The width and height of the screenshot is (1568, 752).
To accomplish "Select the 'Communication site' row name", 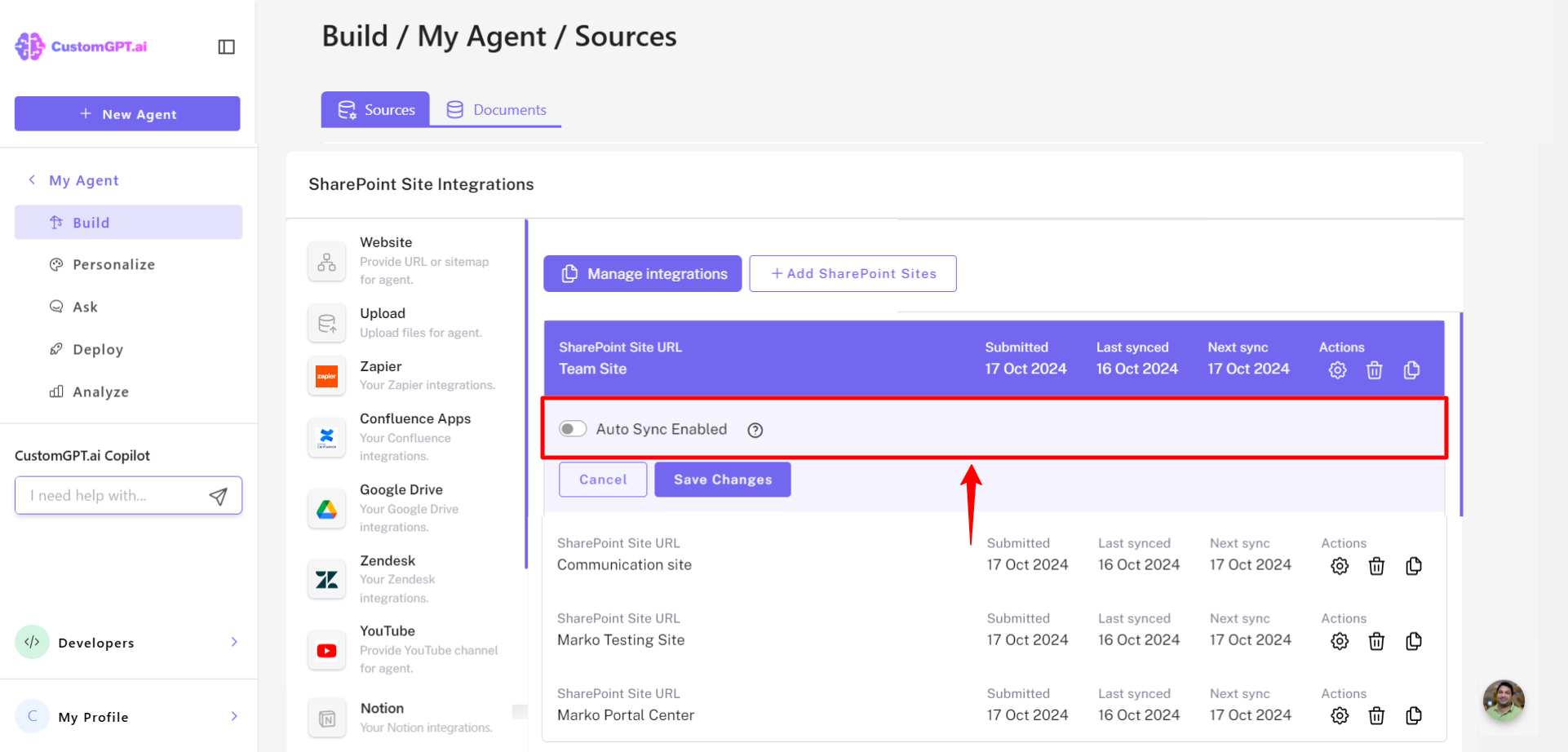I will click(624, 564).
